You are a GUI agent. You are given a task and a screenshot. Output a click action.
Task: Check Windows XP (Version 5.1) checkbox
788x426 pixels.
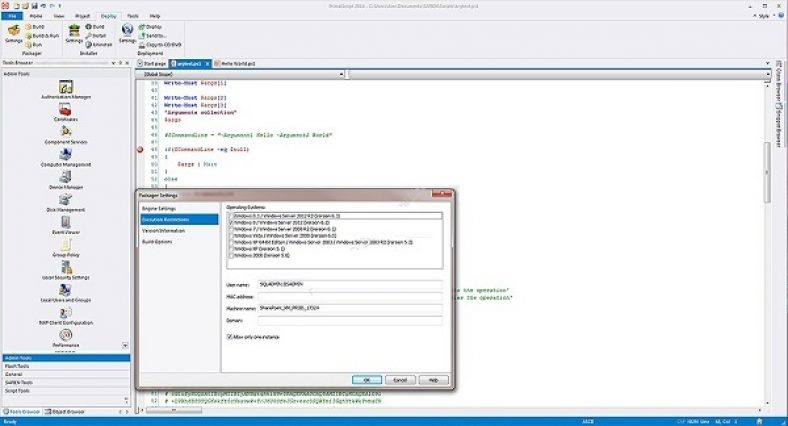pyautogui.click(x=231, y=248)
